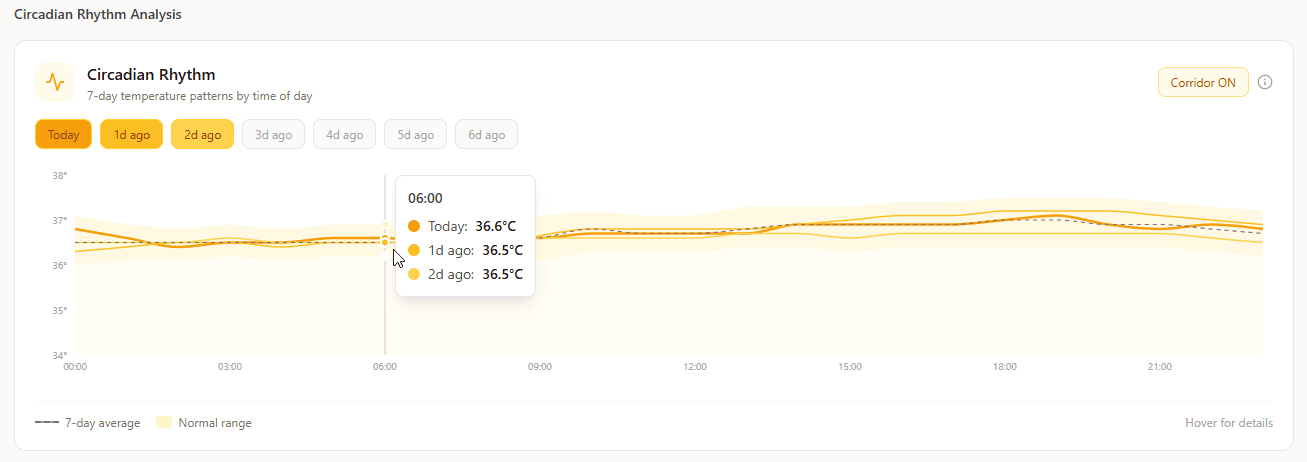Click the Circadian Rhythm card title
Screen dimensions: 1307x462
click(151, 74)
